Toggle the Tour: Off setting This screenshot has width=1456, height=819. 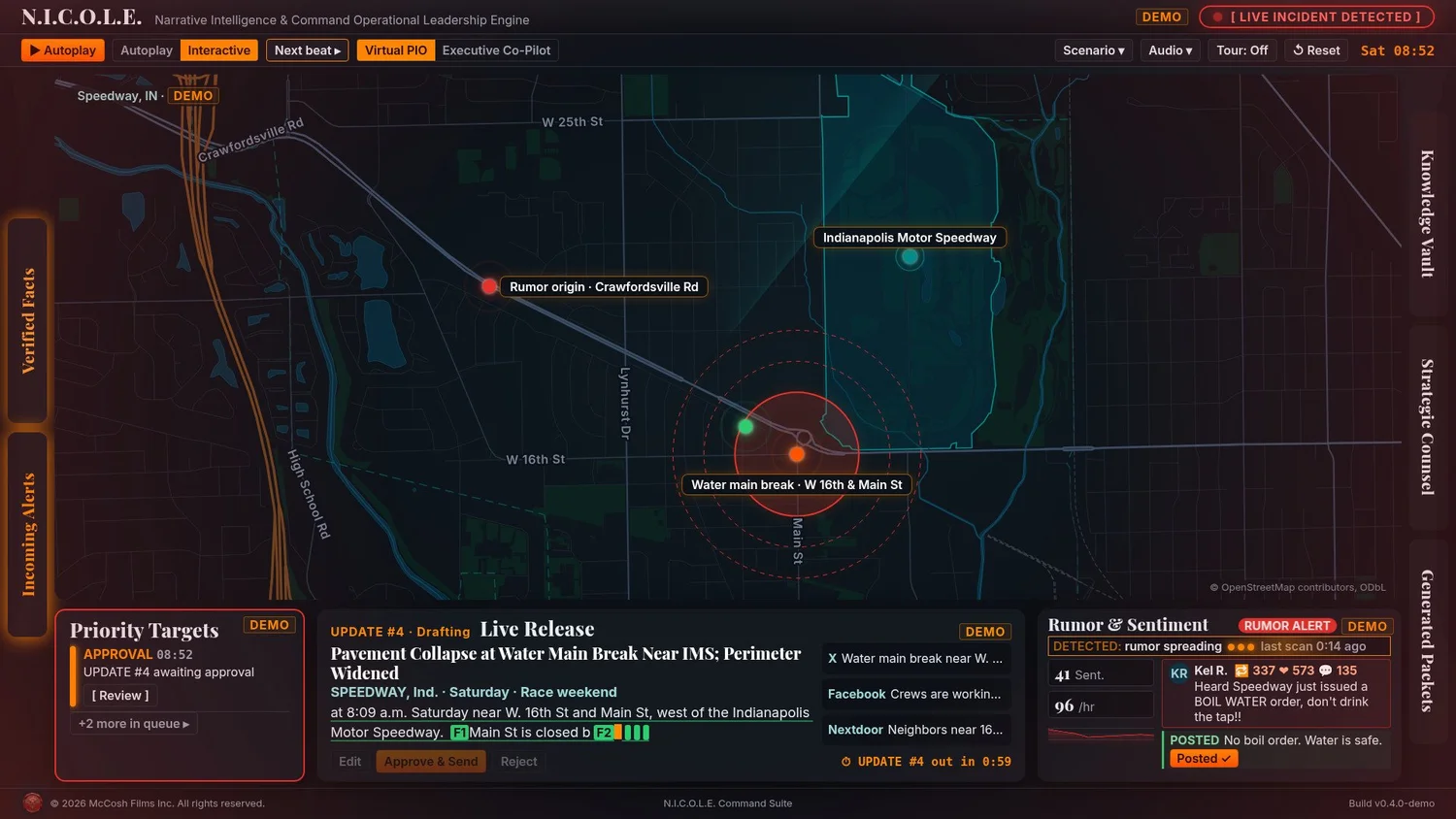[x=1242, y=50]
